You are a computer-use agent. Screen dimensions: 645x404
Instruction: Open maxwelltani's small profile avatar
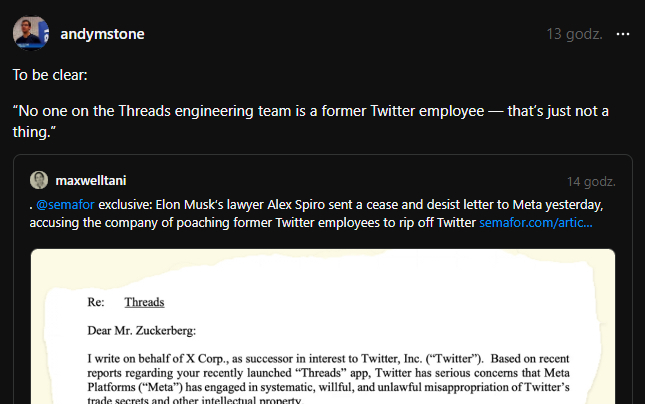point(39,181)
